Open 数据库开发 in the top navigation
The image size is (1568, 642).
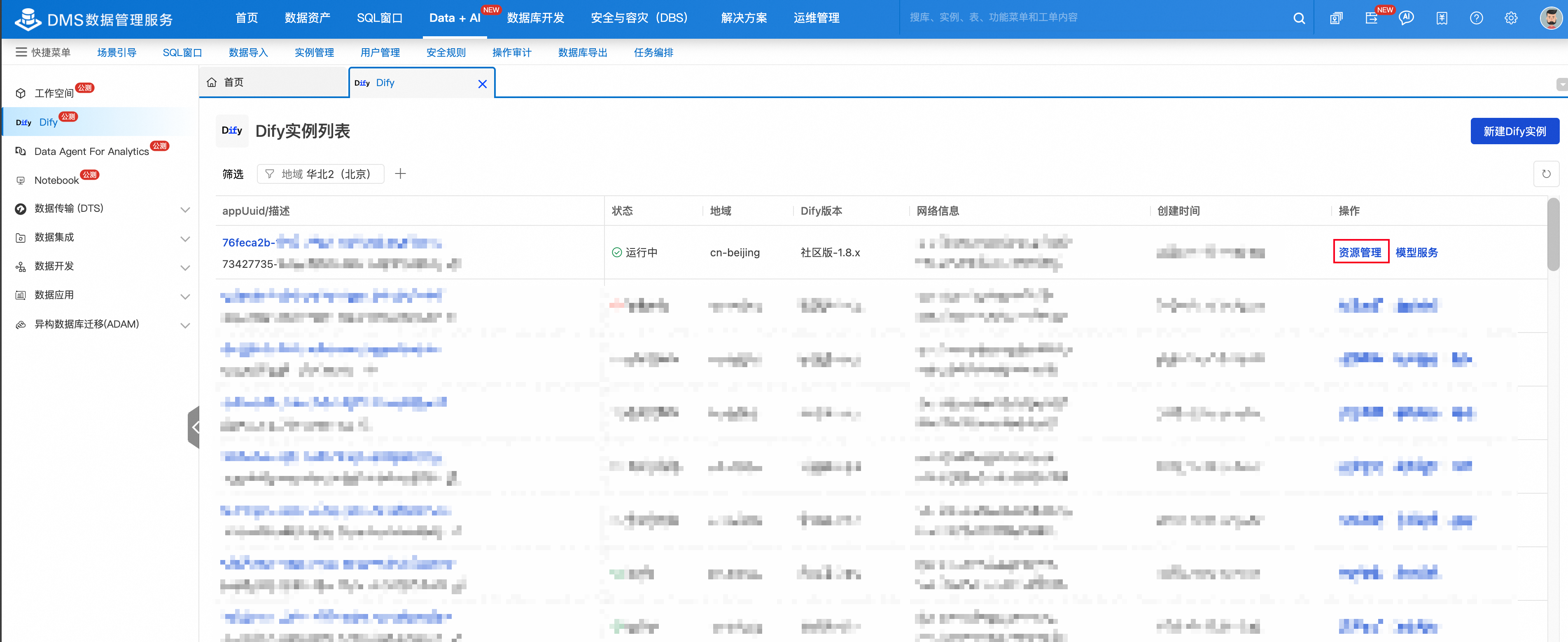(x=536, y=18)
